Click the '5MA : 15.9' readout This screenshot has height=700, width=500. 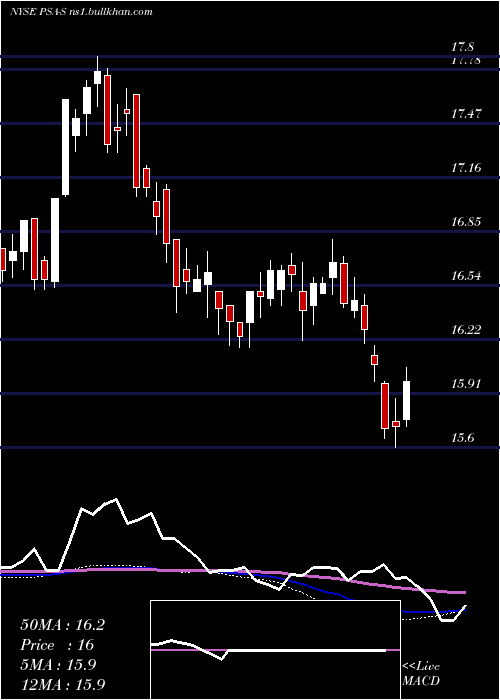58,665
